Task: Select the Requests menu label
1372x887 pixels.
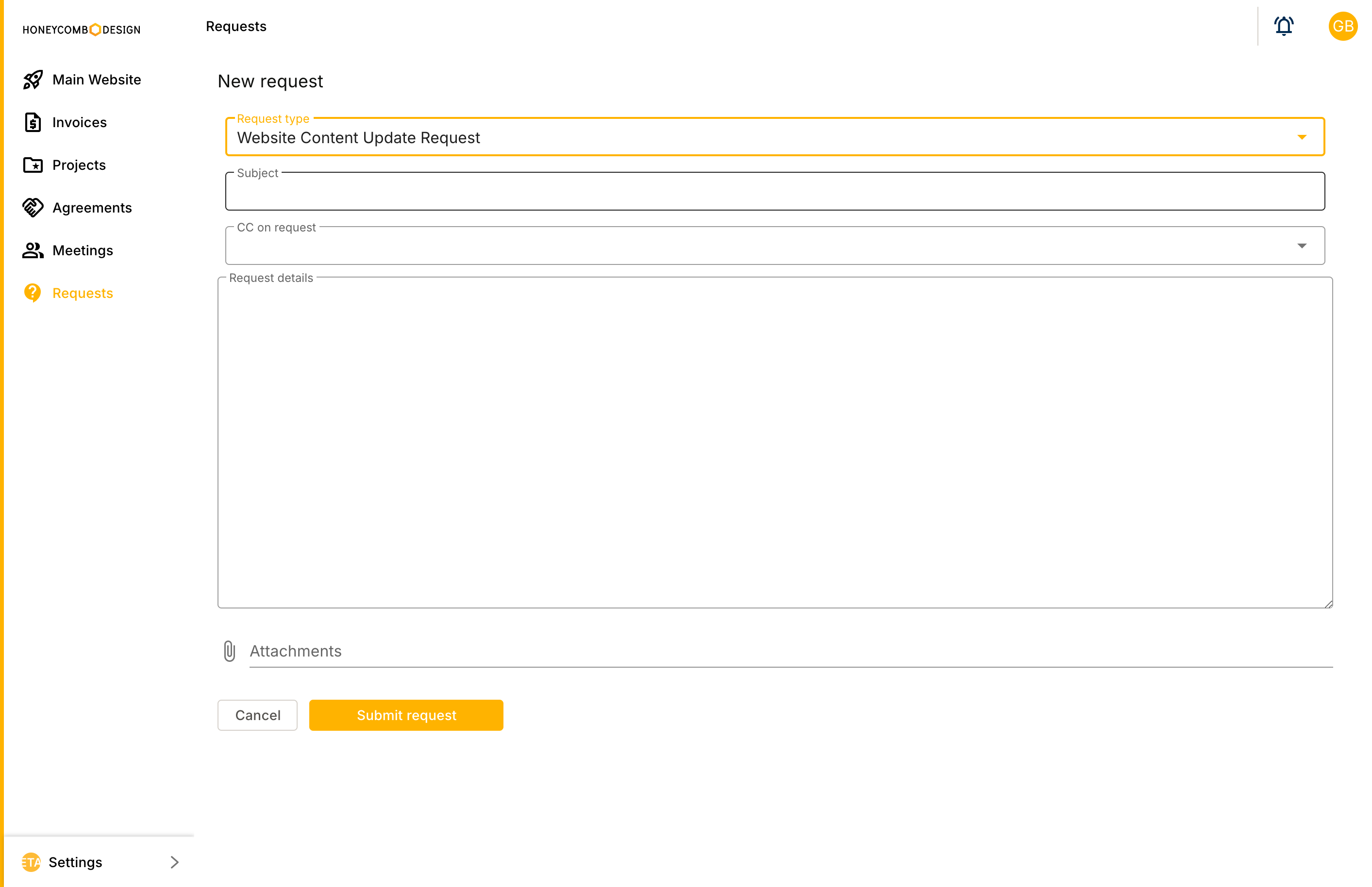Action: pos(83,293)
